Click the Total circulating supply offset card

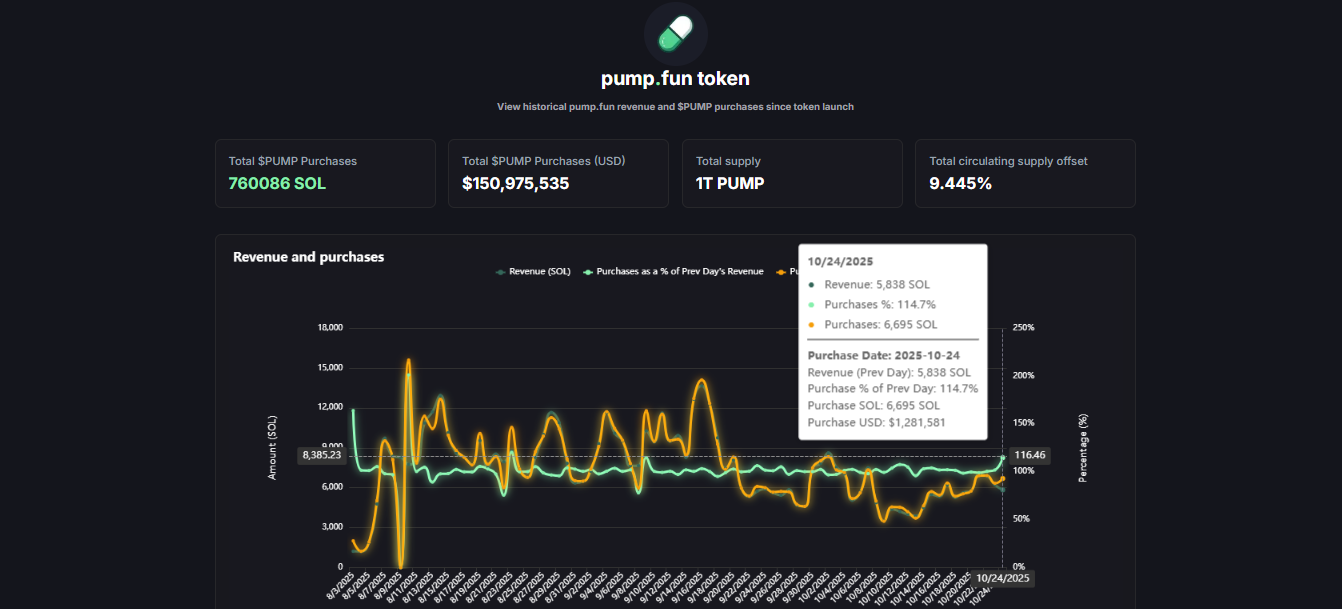tap(1024, 173)
